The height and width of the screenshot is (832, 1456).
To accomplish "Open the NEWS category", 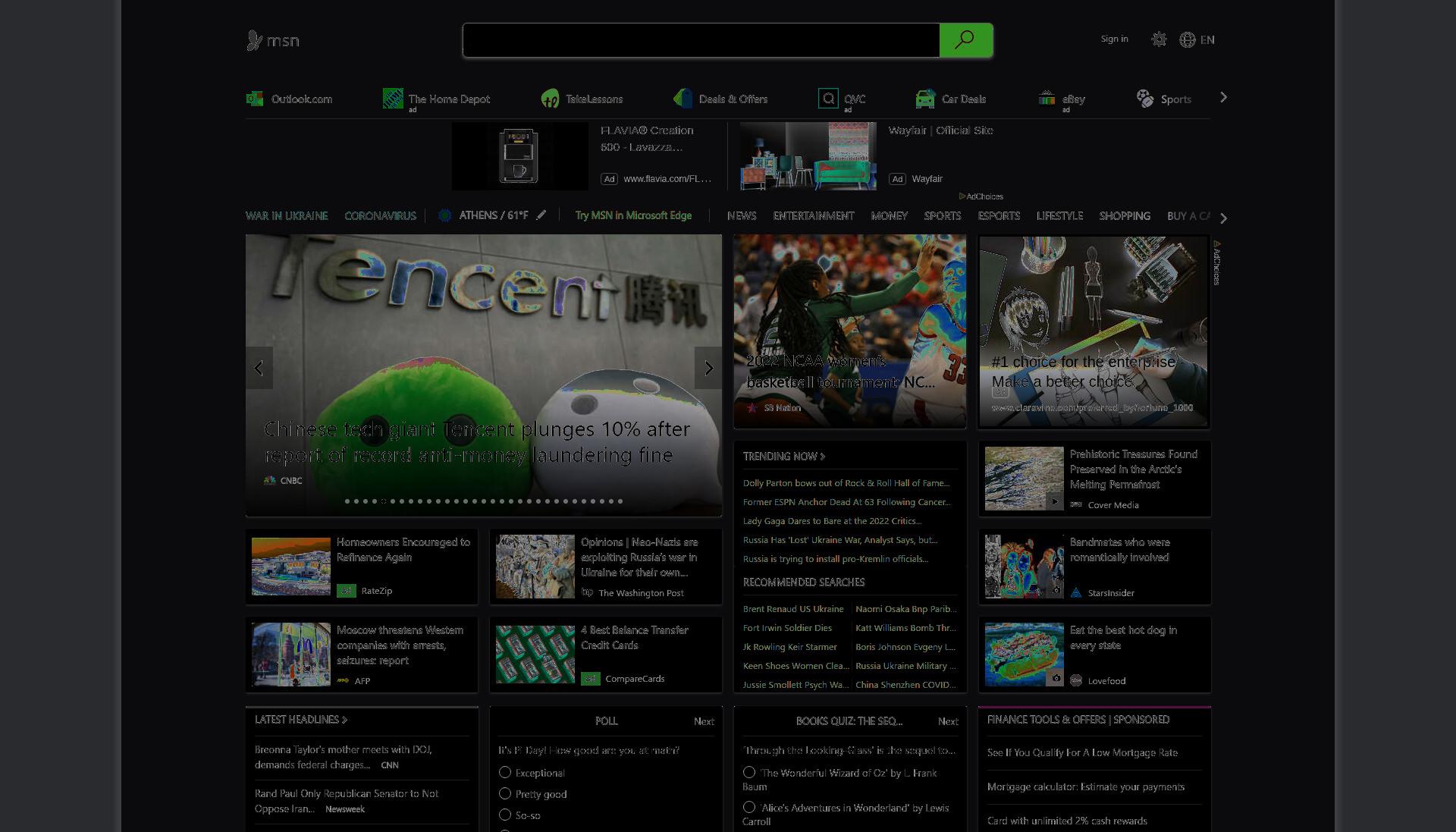I will pyautogui.click(x=742, y=215).
